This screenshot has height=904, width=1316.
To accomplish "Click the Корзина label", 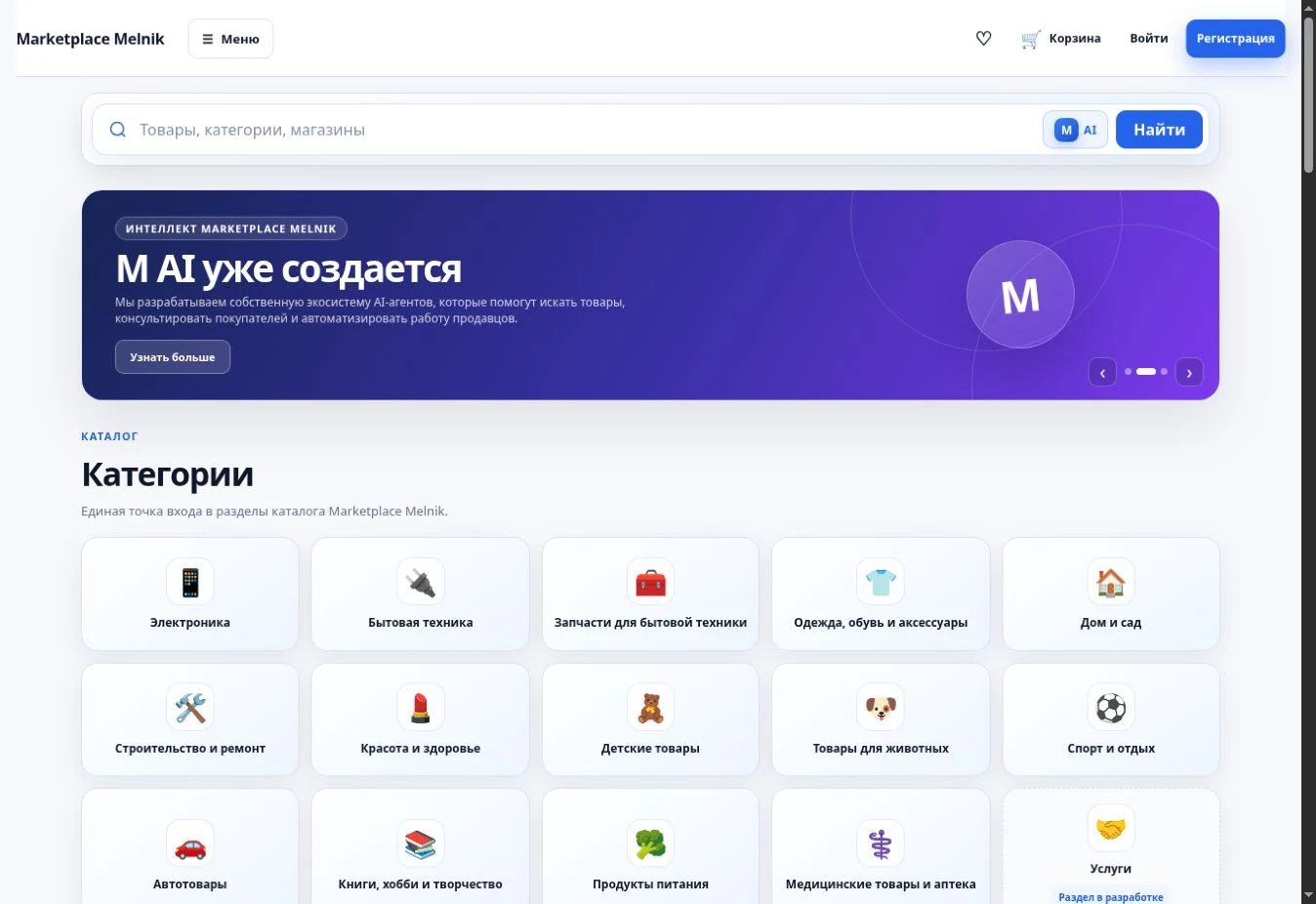I will click(1075, 38).
